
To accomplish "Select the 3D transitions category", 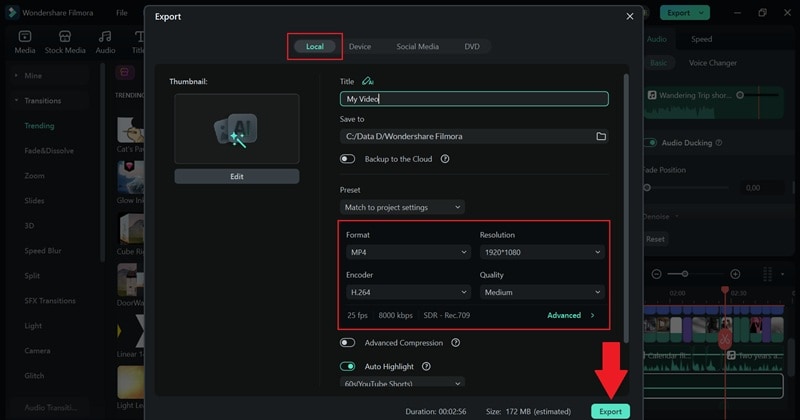I will 29,226.
